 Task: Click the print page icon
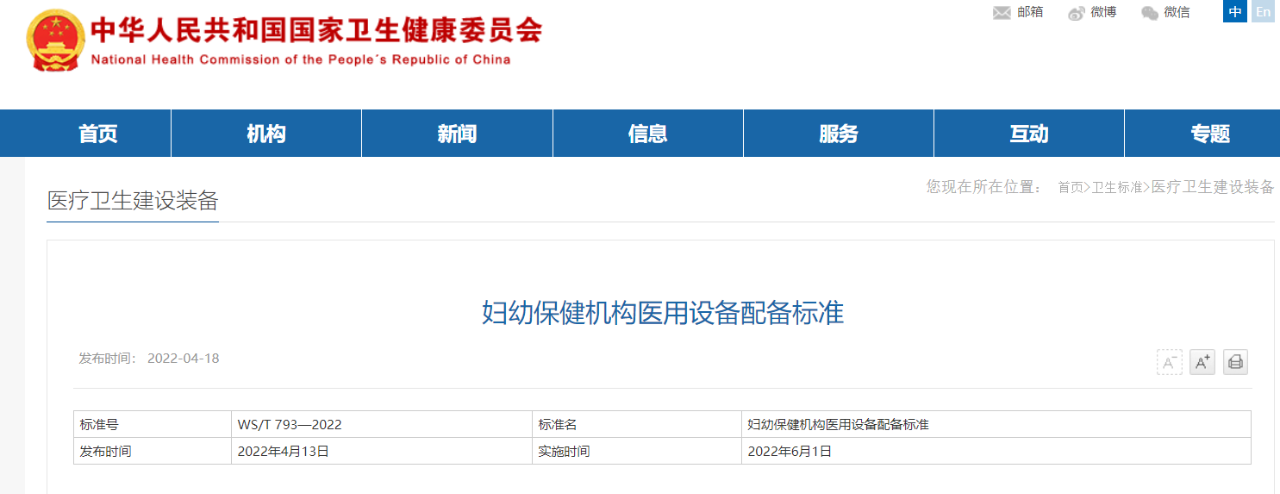tap(1235, 362)
